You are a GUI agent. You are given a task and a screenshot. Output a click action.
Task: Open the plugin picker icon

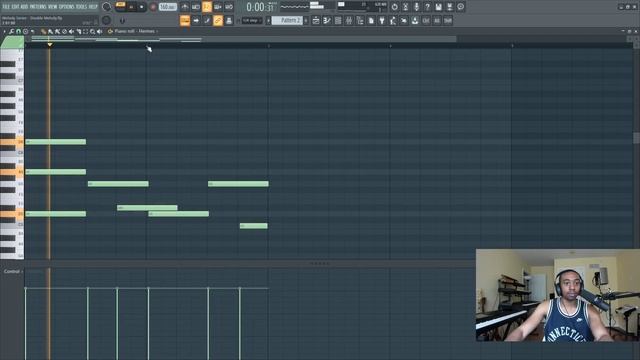click(x=382, y=20)
